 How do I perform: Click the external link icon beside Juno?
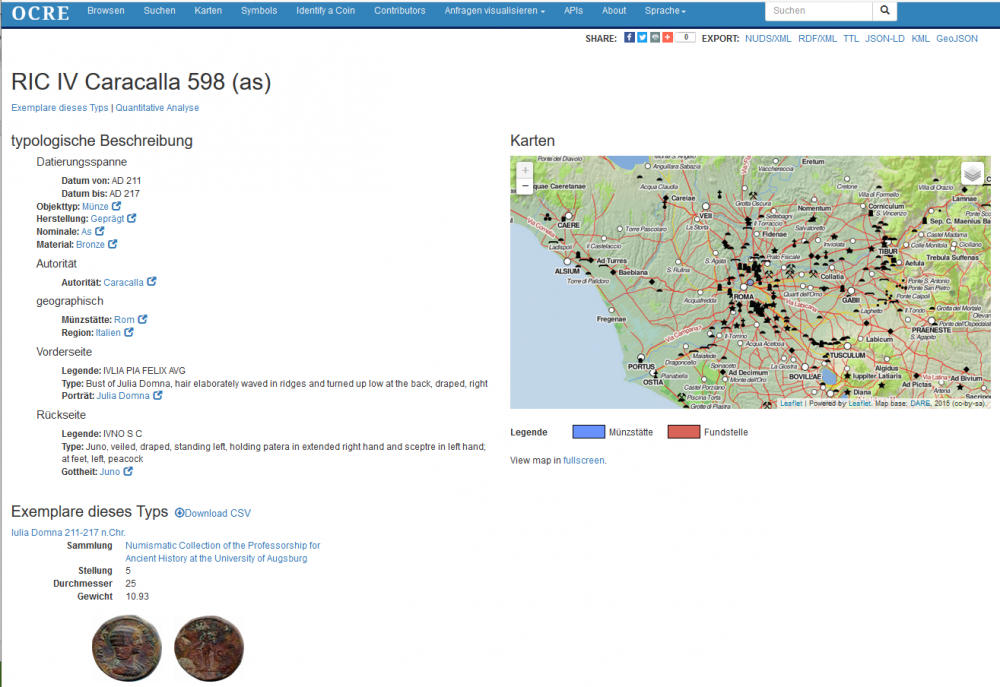129,471
